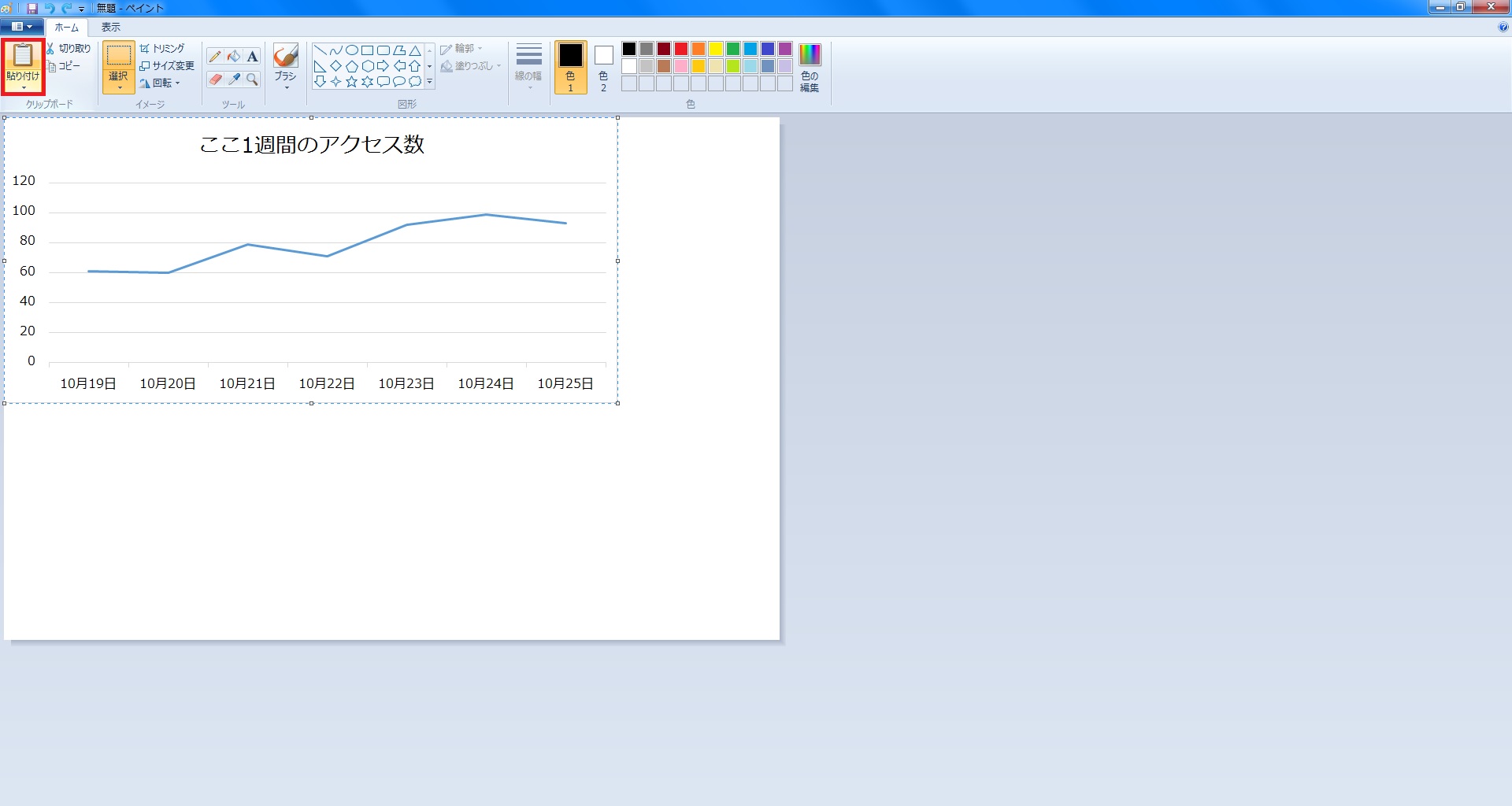This screenshot has height=806, width=1512.
Task: Open Customize Quick Access Toolbar dropdown
Action: tap(81, 9)
